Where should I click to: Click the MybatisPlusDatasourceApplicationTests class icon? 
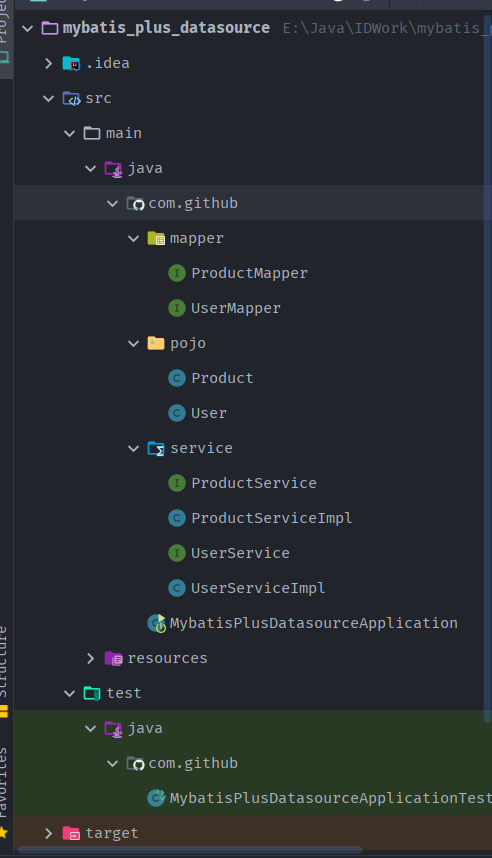coord(157,798)
